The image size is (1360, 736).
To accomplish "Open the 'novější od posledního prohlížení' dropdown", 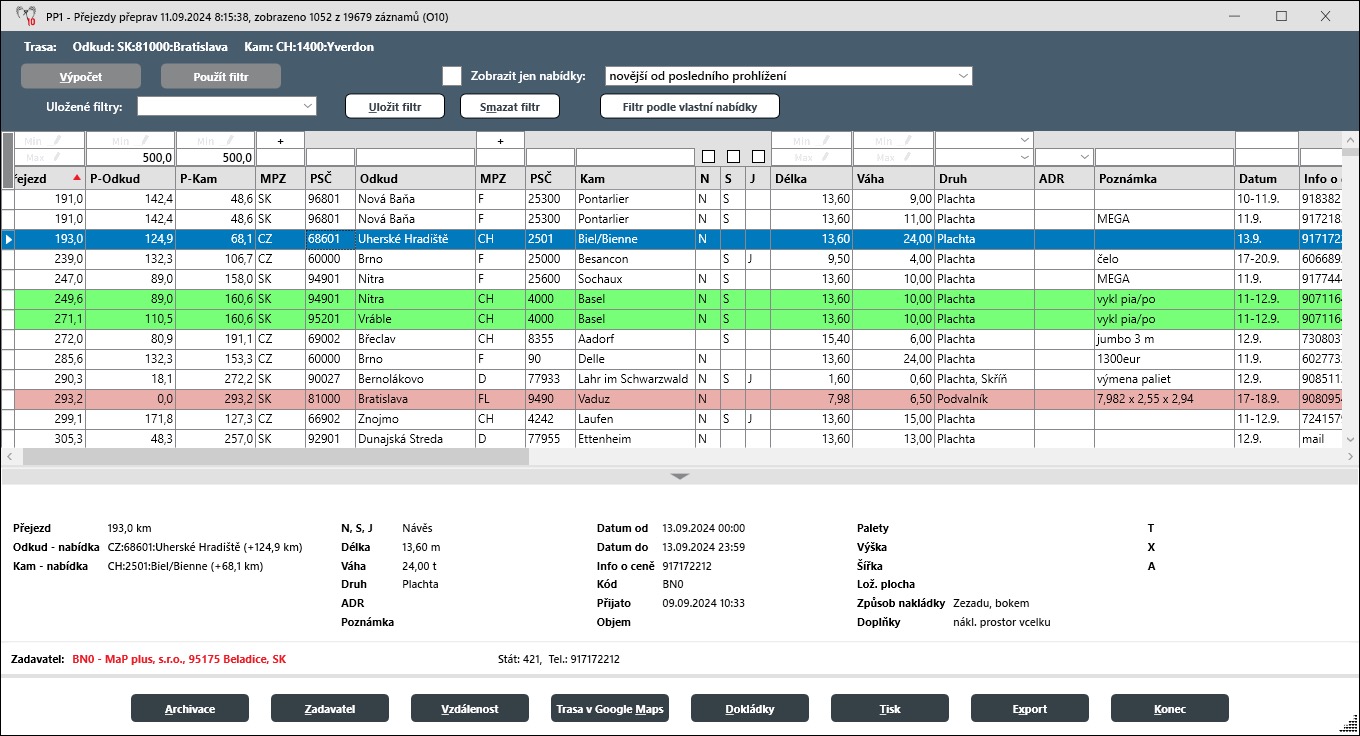I will click(x=962, y=76).
